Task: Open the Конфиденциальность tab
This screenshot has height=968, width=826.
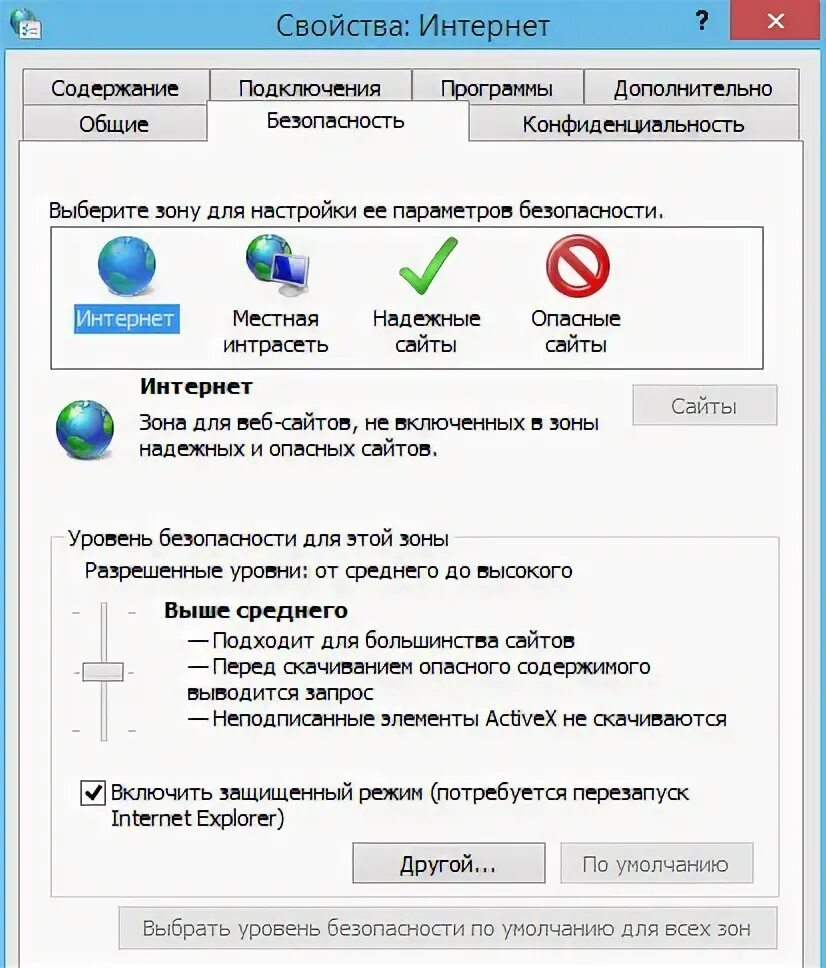Action: coord(633,124)
